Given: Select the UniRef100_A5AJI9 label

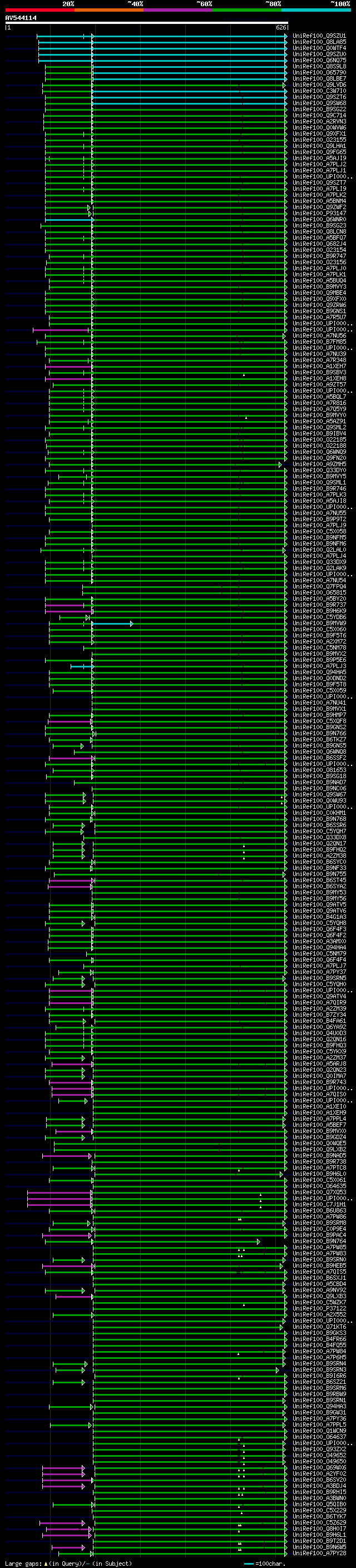Looking at the screenshot, I should [319, 159].
